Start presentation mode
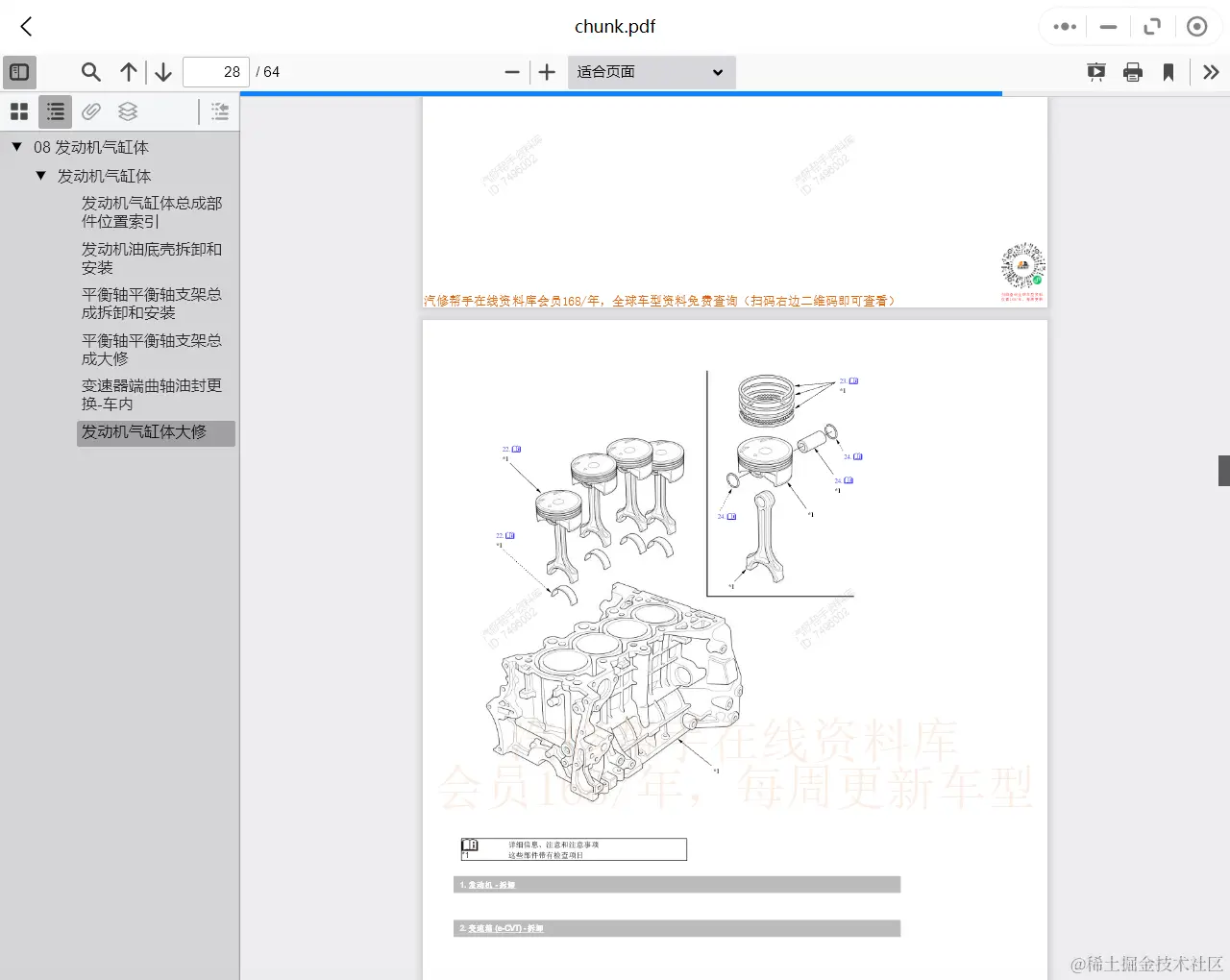 (x=1096, y=72)
